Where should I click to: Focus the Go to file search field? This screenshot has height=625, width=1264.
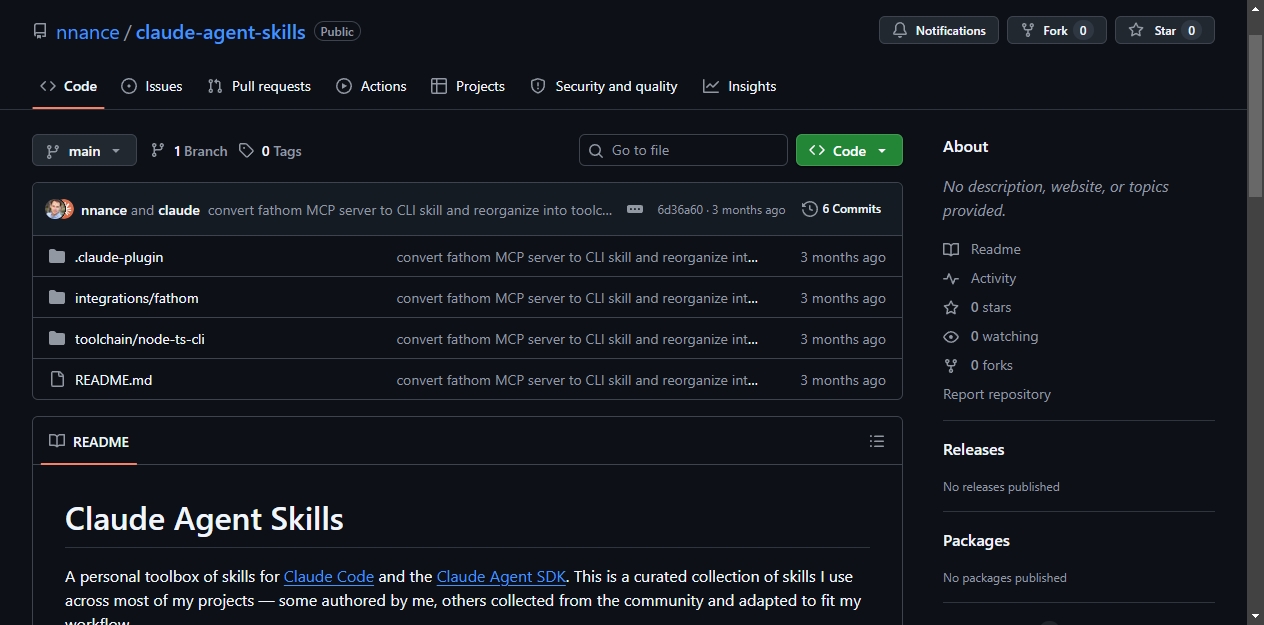click(683, 150)
